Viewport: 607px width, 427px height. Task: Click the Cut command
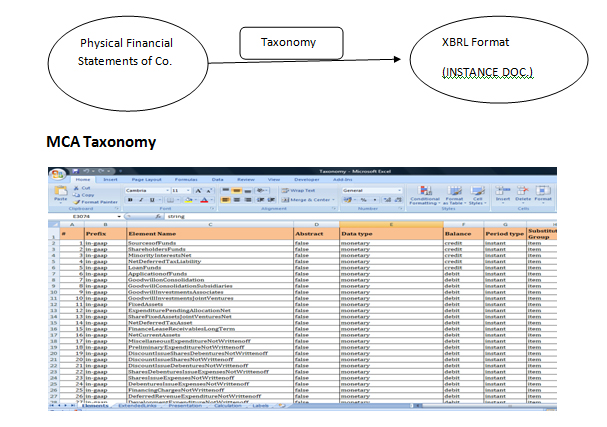coord(86,187)
